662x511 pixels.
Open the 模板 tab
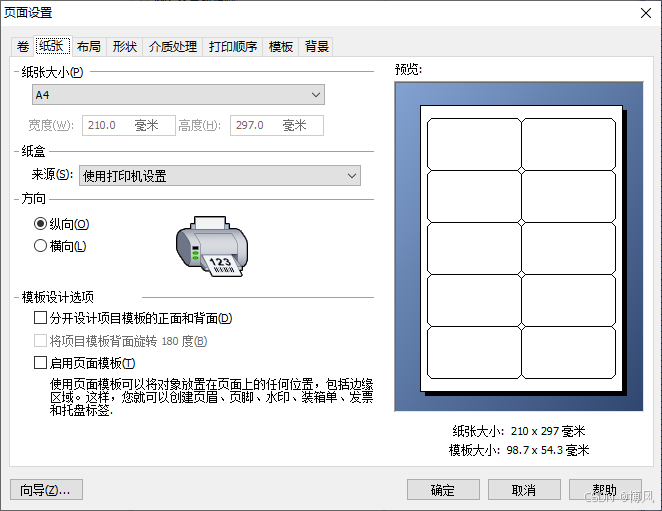pyautogui.click(x=281, y=46)
